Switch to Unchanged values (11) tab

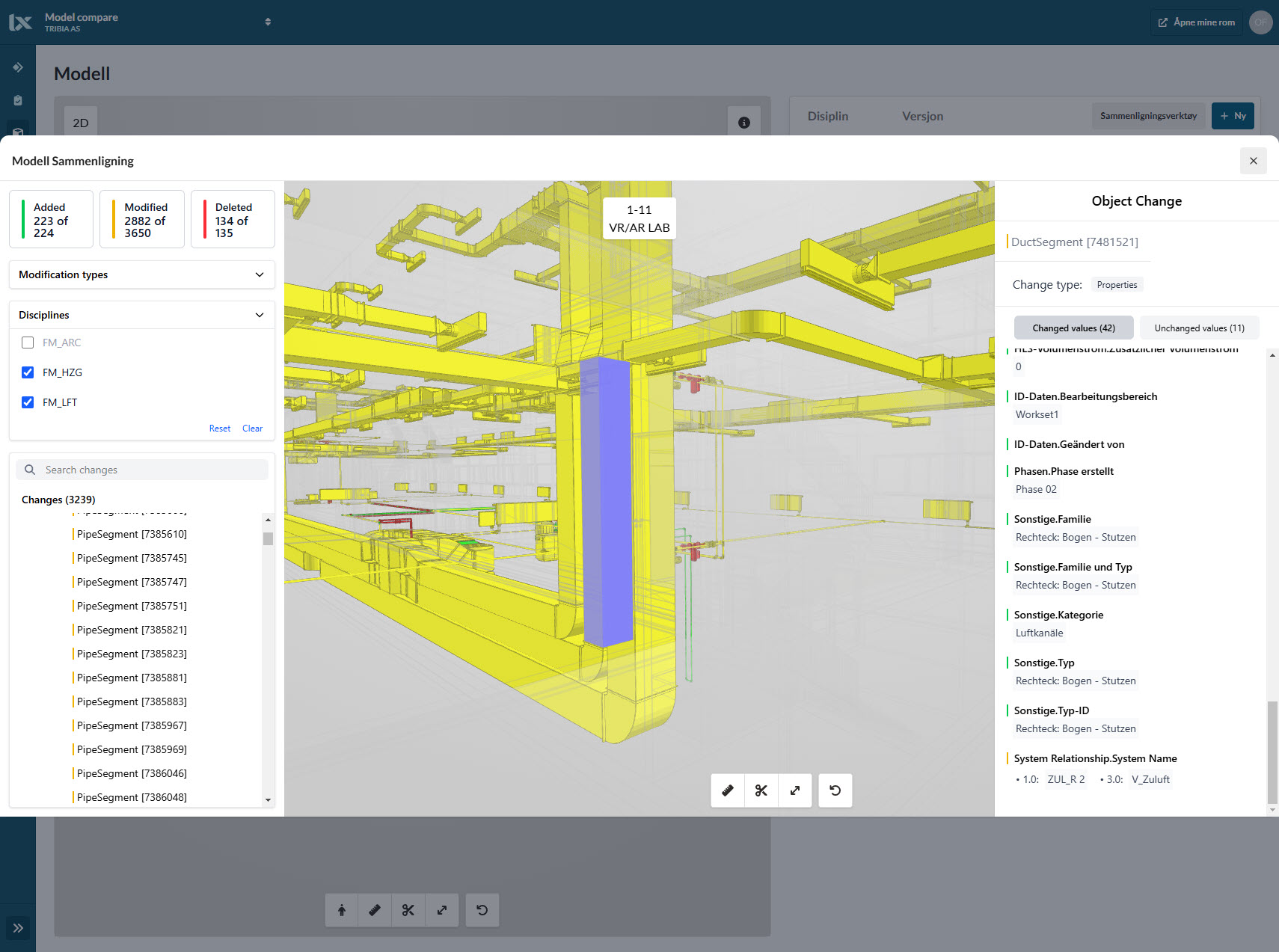1199,328
